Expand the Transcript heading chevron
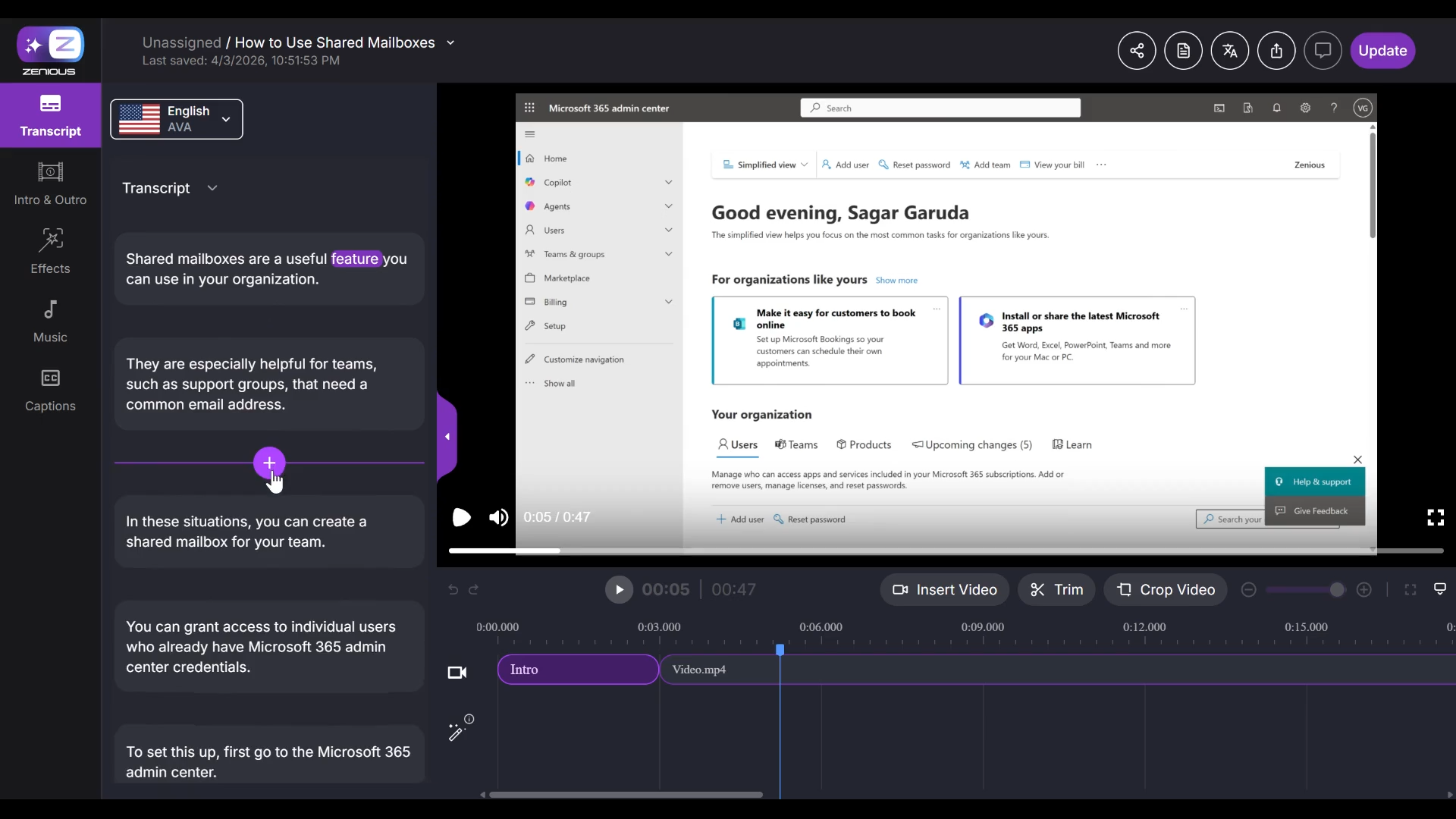 coord(212,188)
